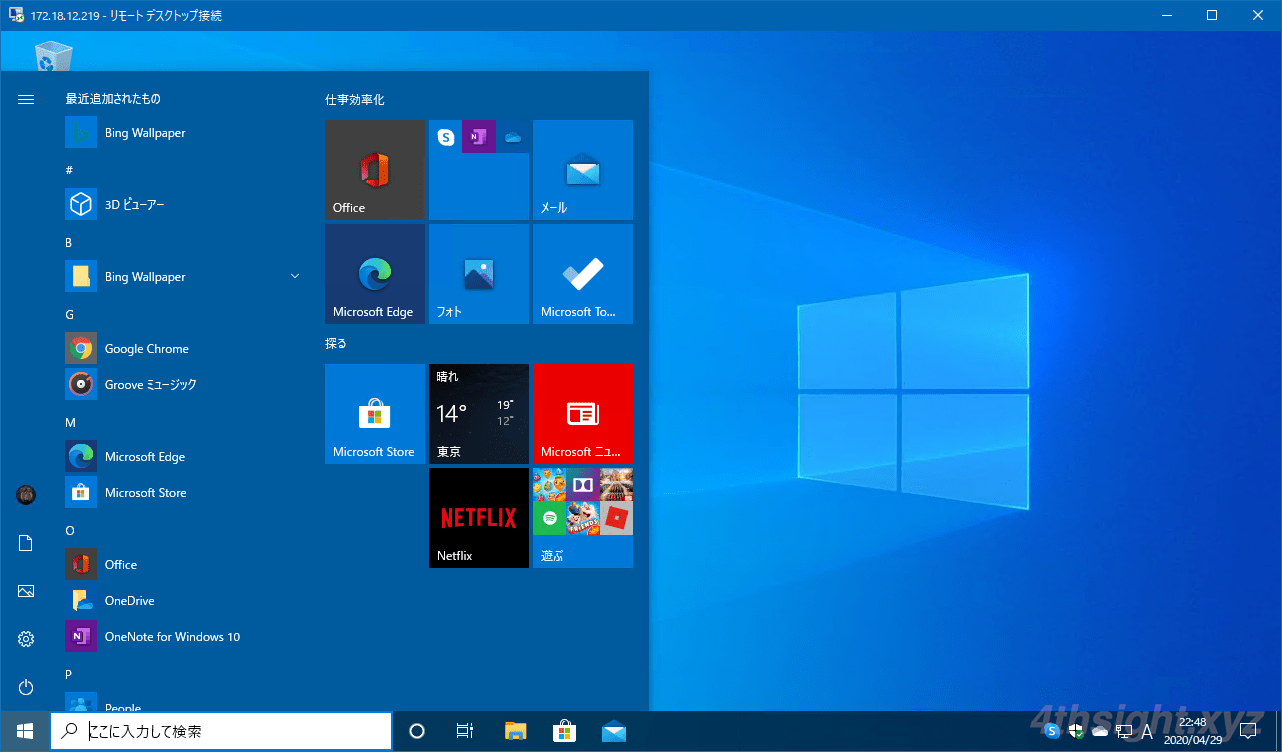This screenshot has height=752, width=1282.
Task: Open the clock showing 22:48
Action: 1192,731
